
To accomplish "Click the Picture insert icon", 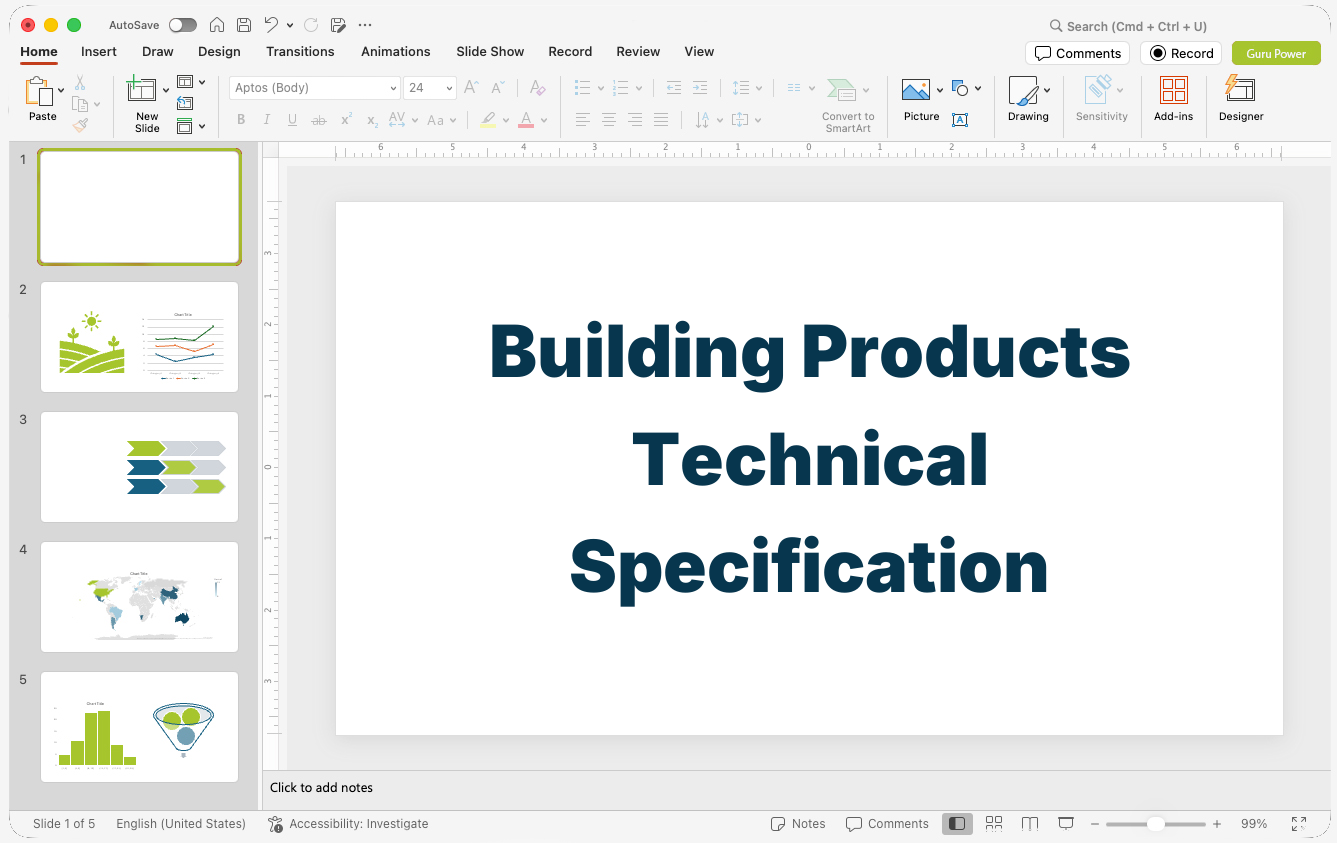I will pyautogui.click(x=916, y=91).
